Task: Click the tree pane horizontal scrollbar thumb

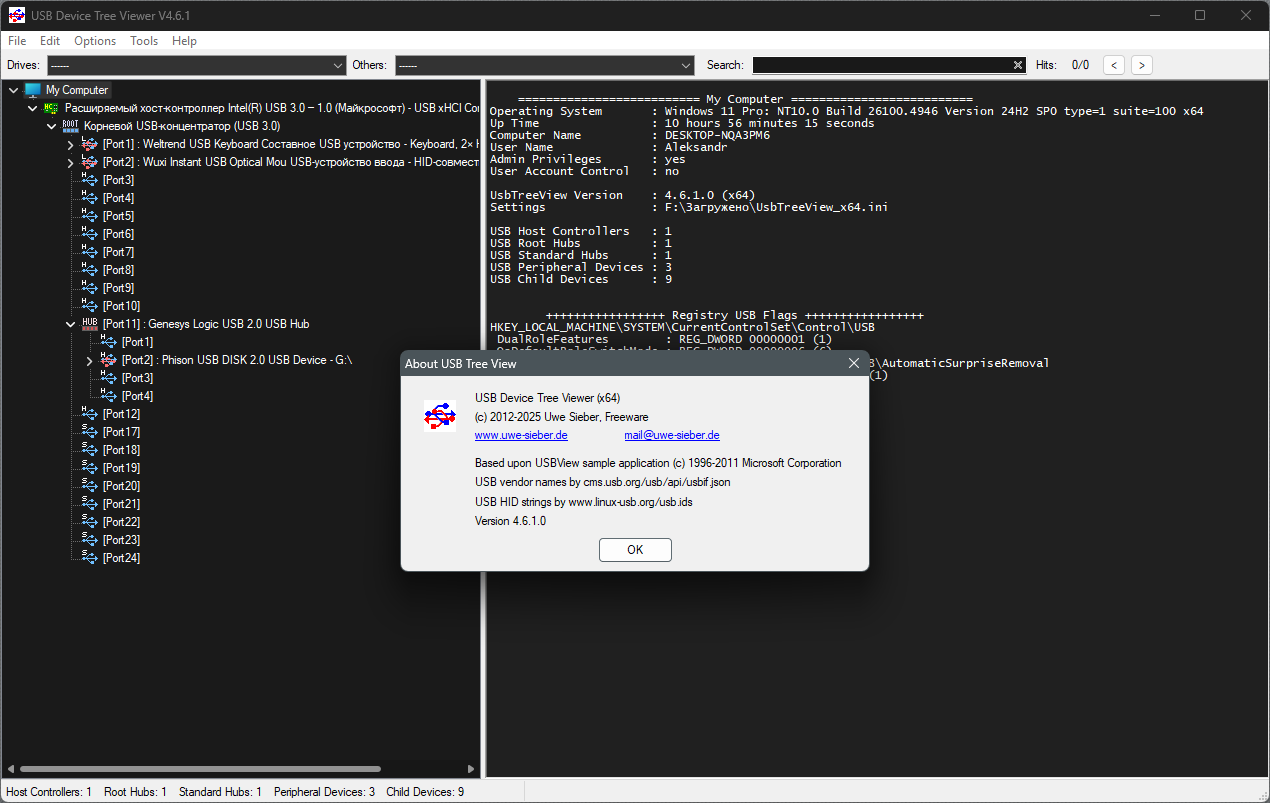Action: coord(199,769)
